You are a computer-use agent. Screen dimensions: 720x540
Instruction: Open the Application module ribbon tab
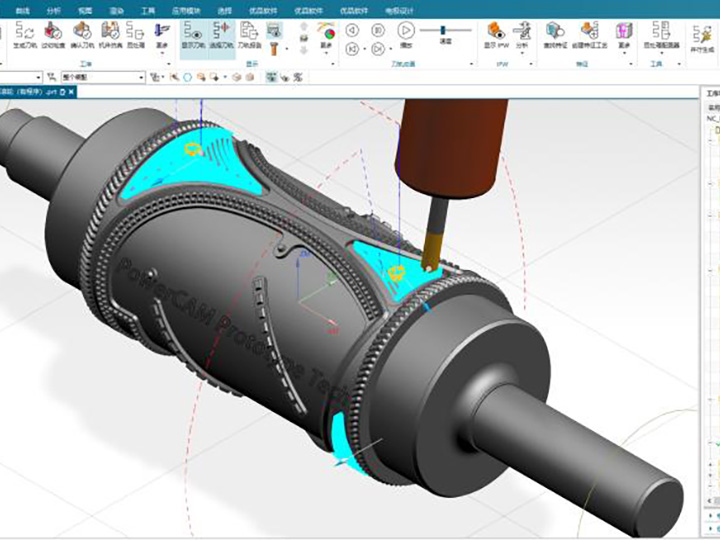click(186, 11)
